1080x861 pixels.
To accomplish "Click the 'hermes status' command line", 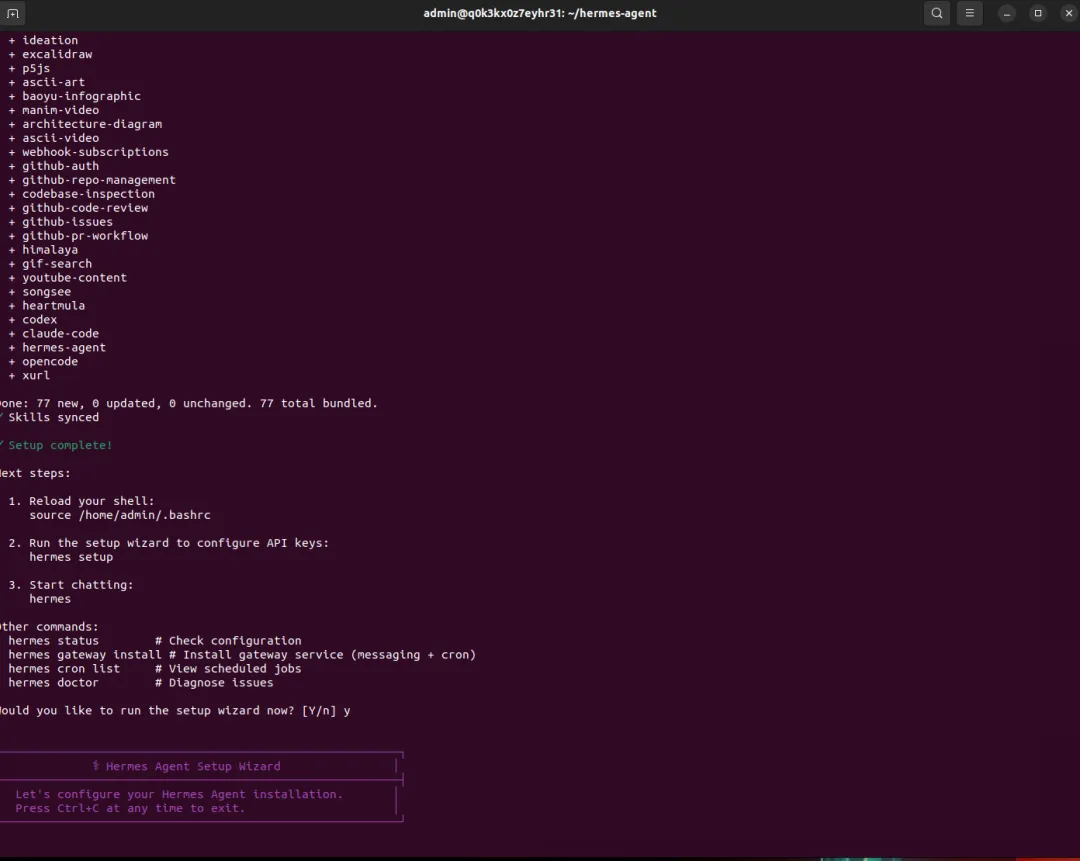I will pyautogui.click(x=154, y=641).
